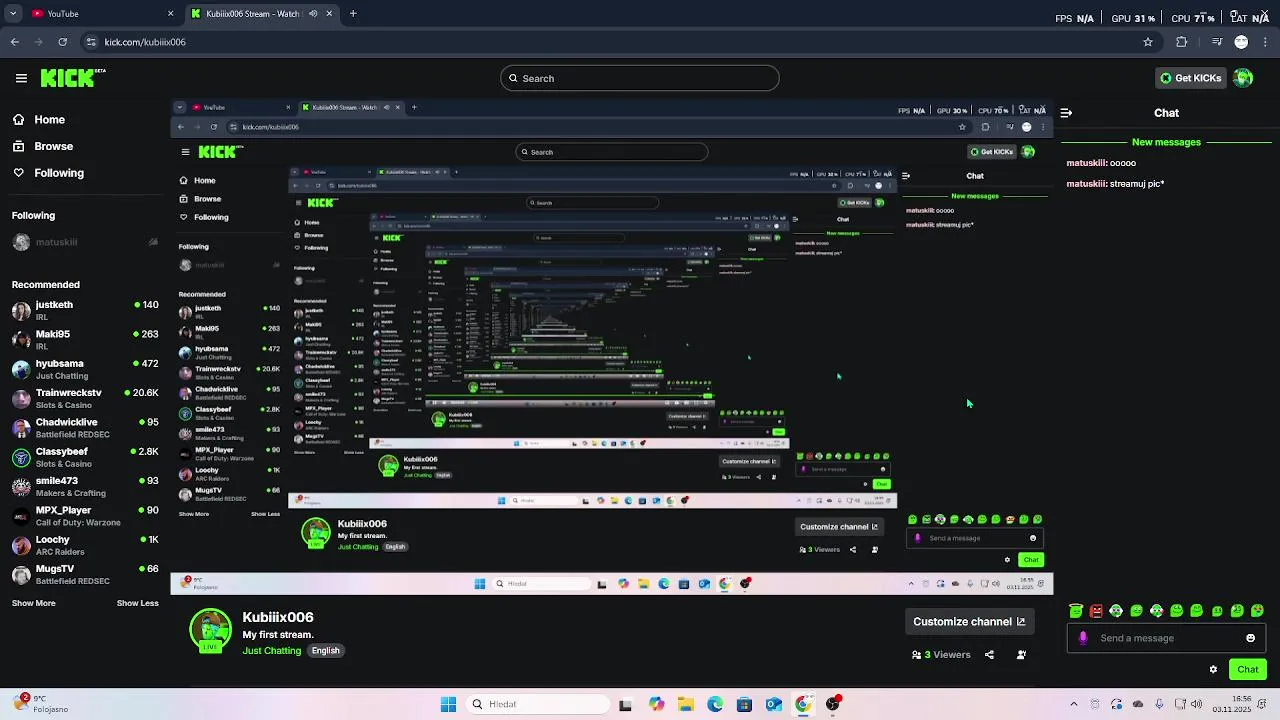The height and width of the screenshot is (720, 1280).
Task: Open justketh channel in recommended
Action: (85, 310)
